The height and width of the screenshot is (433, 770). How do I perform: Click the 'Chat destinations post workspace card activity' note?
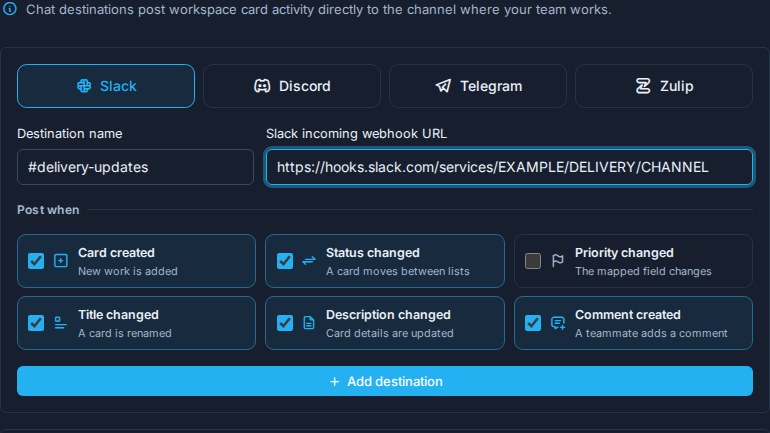pyautogui.click(x=319, y=9)
